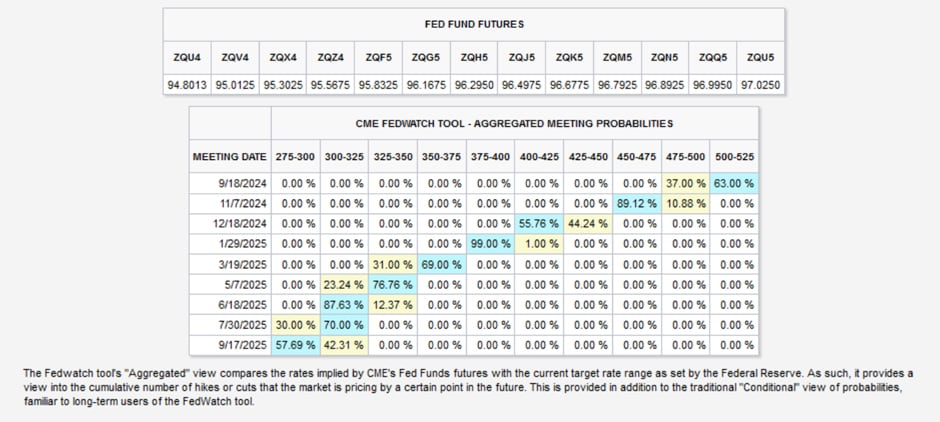Select the ZQZ4 contract column header

click(x=330, y=57)
